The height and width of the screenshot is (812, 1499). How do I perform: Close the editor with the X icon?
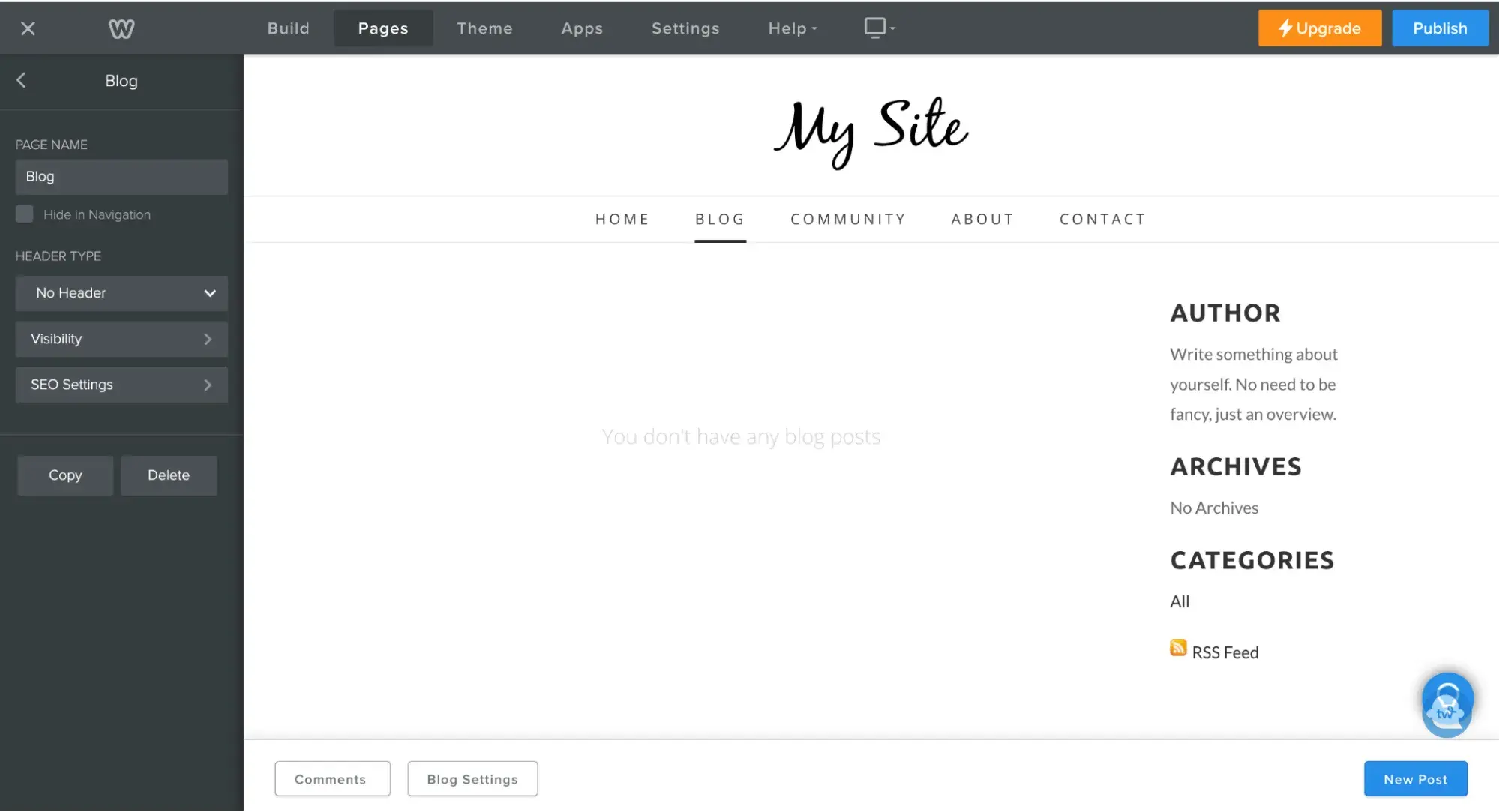click(28, 28)
